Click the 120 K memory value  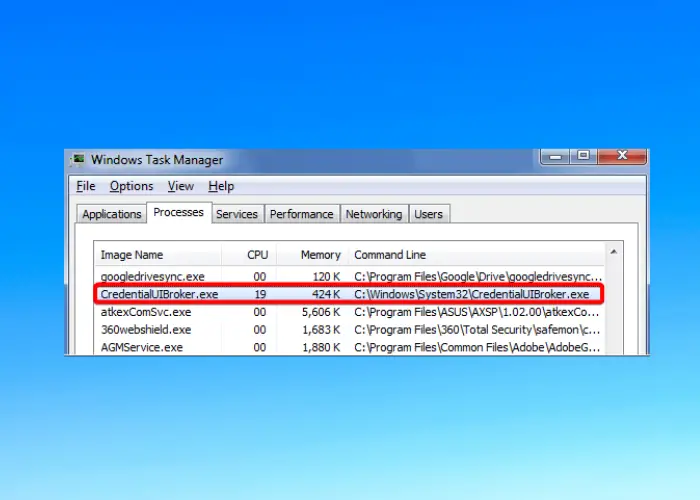tap(326, 277)
